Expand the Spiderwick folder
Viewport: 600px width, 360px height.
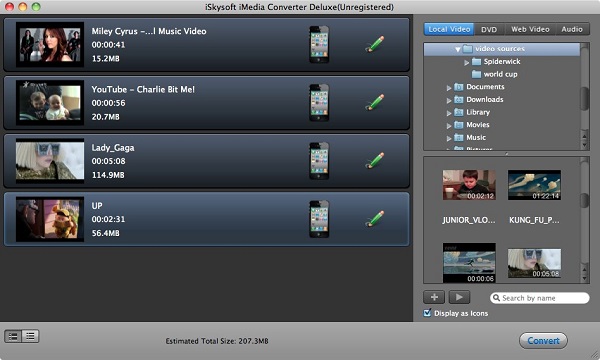[x=466, y=62]
